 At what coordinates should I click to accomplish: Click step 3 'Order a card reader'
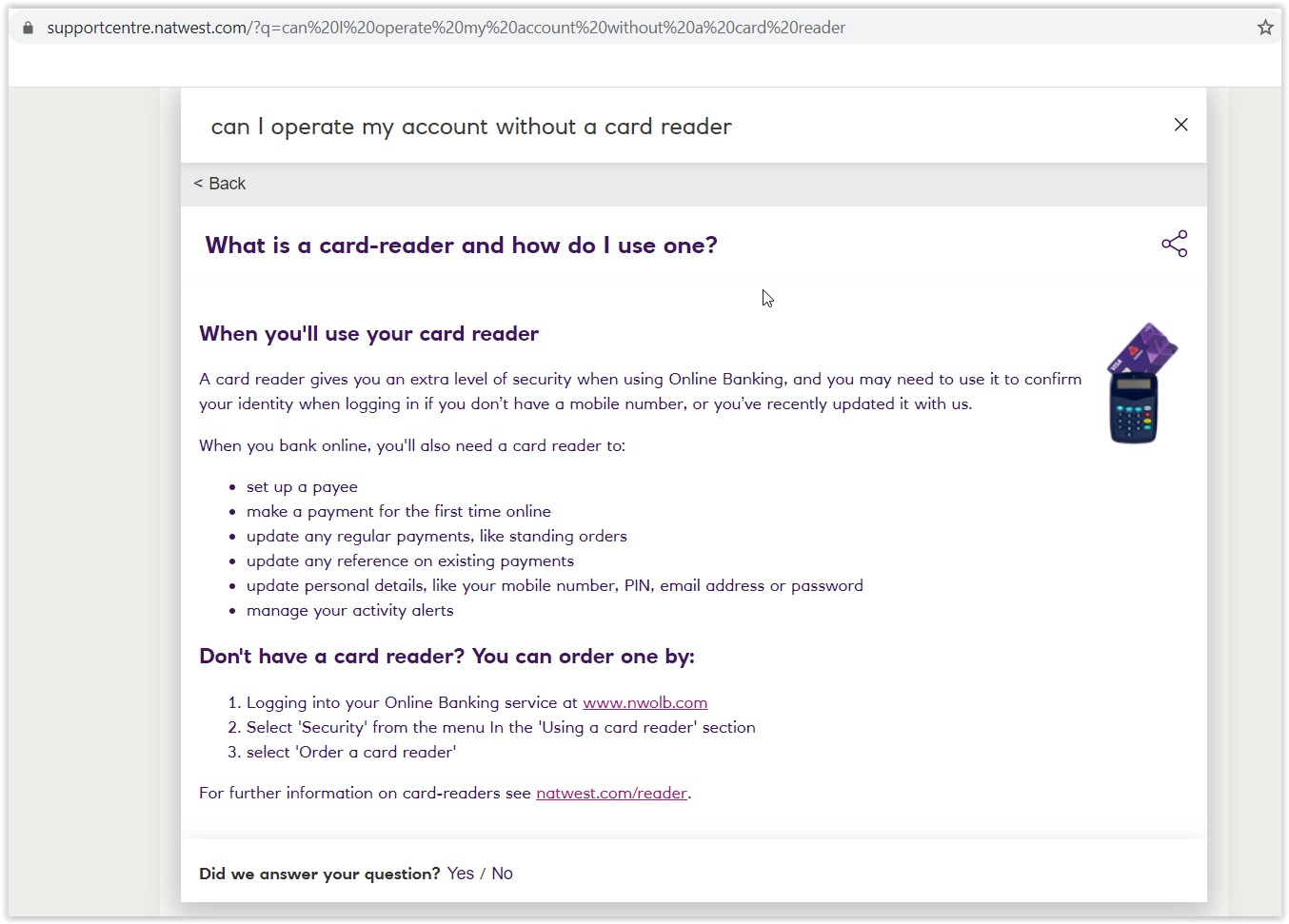tap(350, 752)
